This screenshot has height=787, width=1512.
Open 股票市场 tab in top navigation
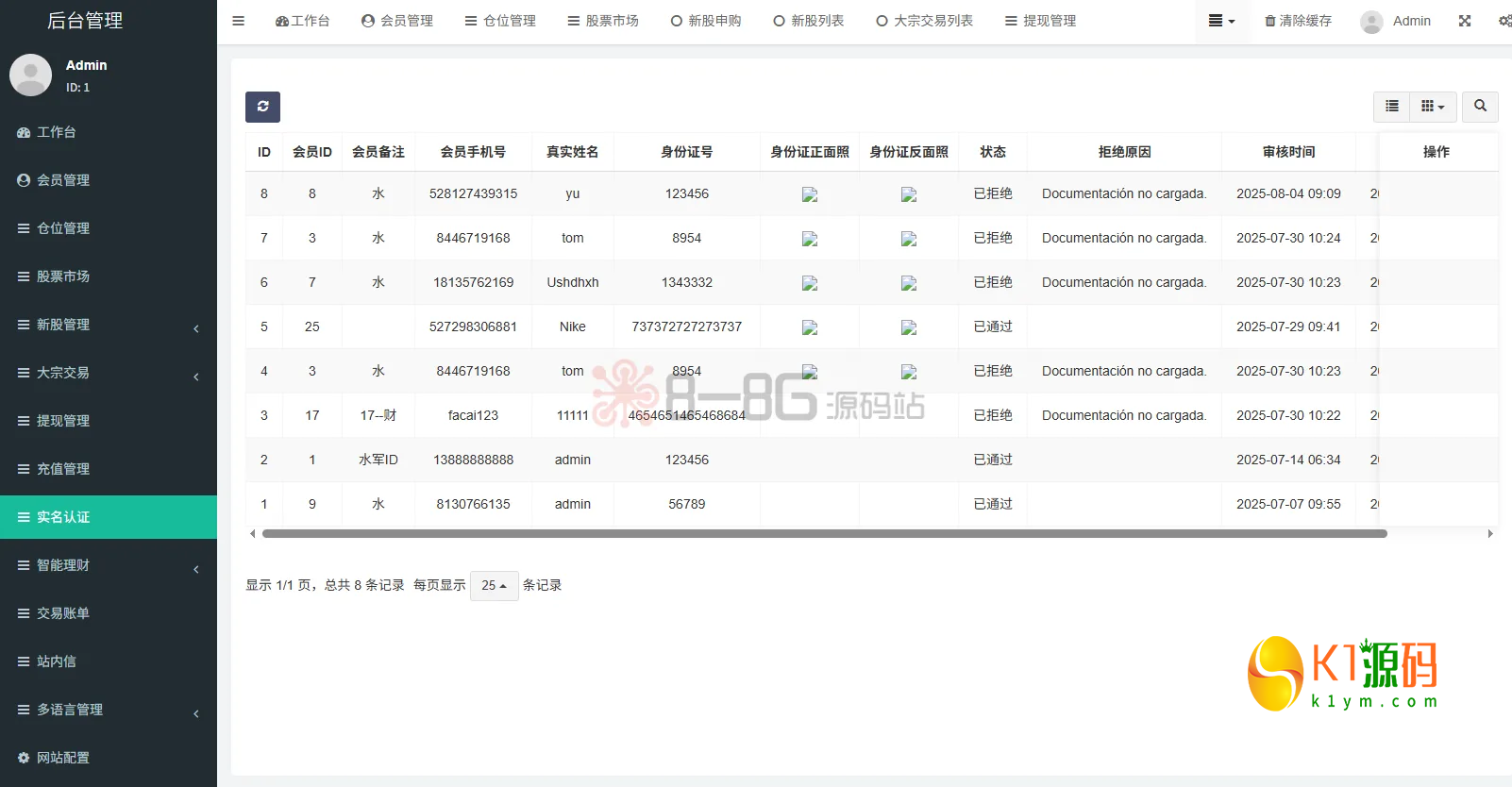pyautogui.click(x=603, y=21)
